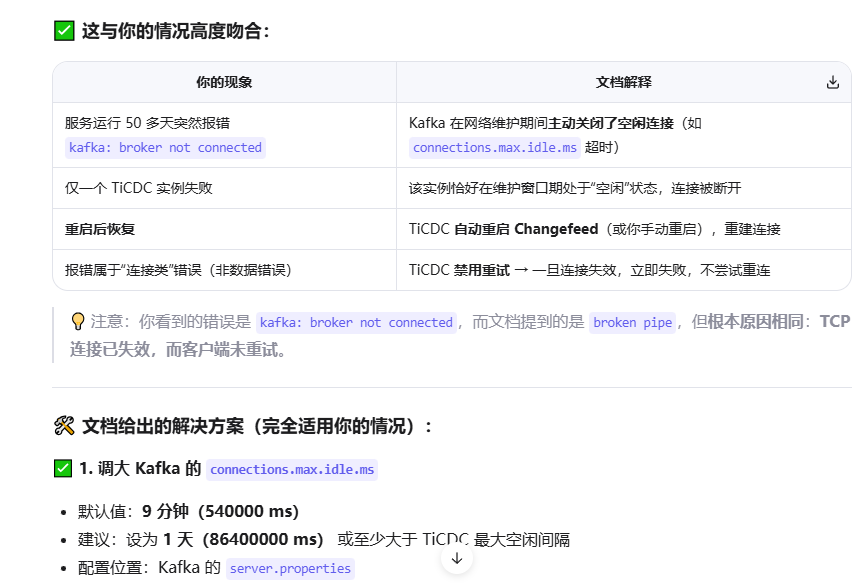Click 'kafka: broker not connected' code in the note
The height and width of the screenshot is (587, 863).
pyautogui.click(x=356, y=323)
